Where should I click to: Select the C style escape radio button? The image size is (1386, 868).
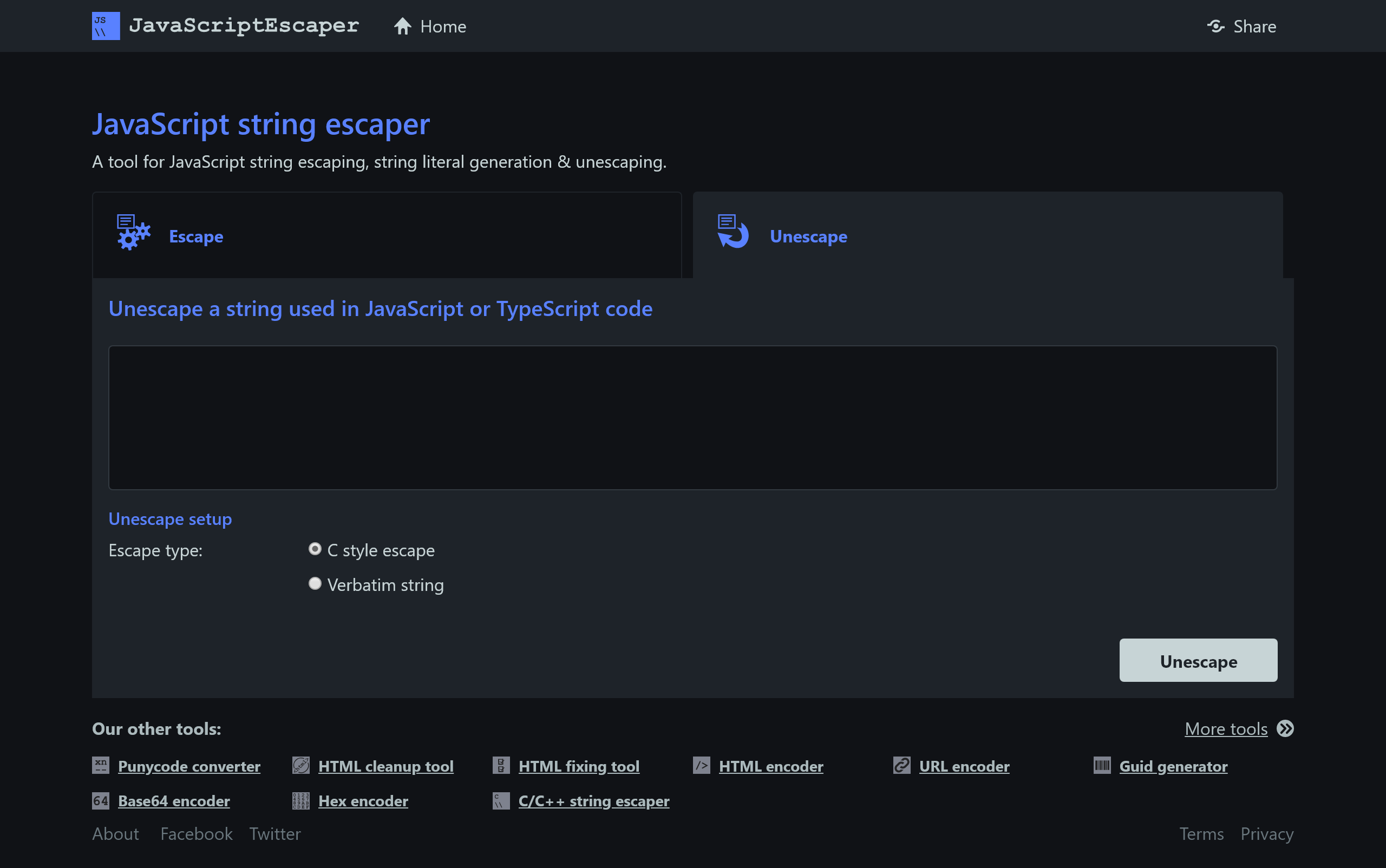315,549
